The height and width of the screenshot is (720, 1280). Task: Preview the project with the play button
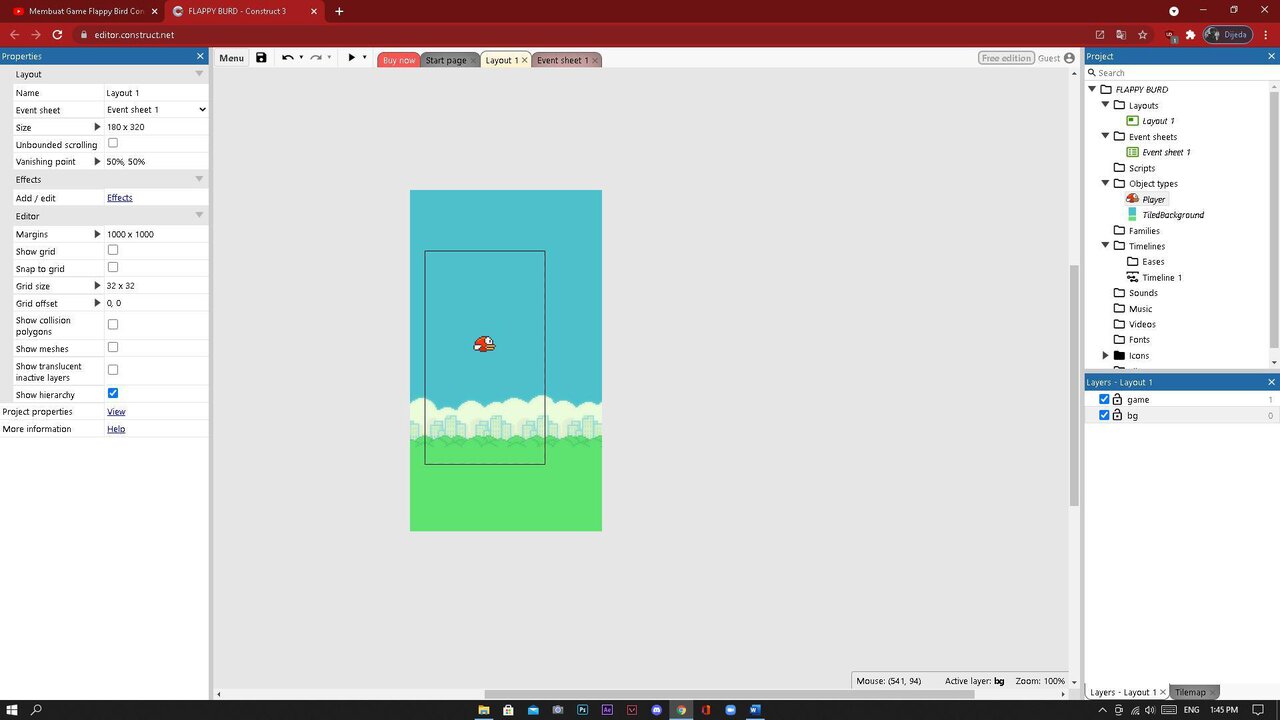click(351, 58)
